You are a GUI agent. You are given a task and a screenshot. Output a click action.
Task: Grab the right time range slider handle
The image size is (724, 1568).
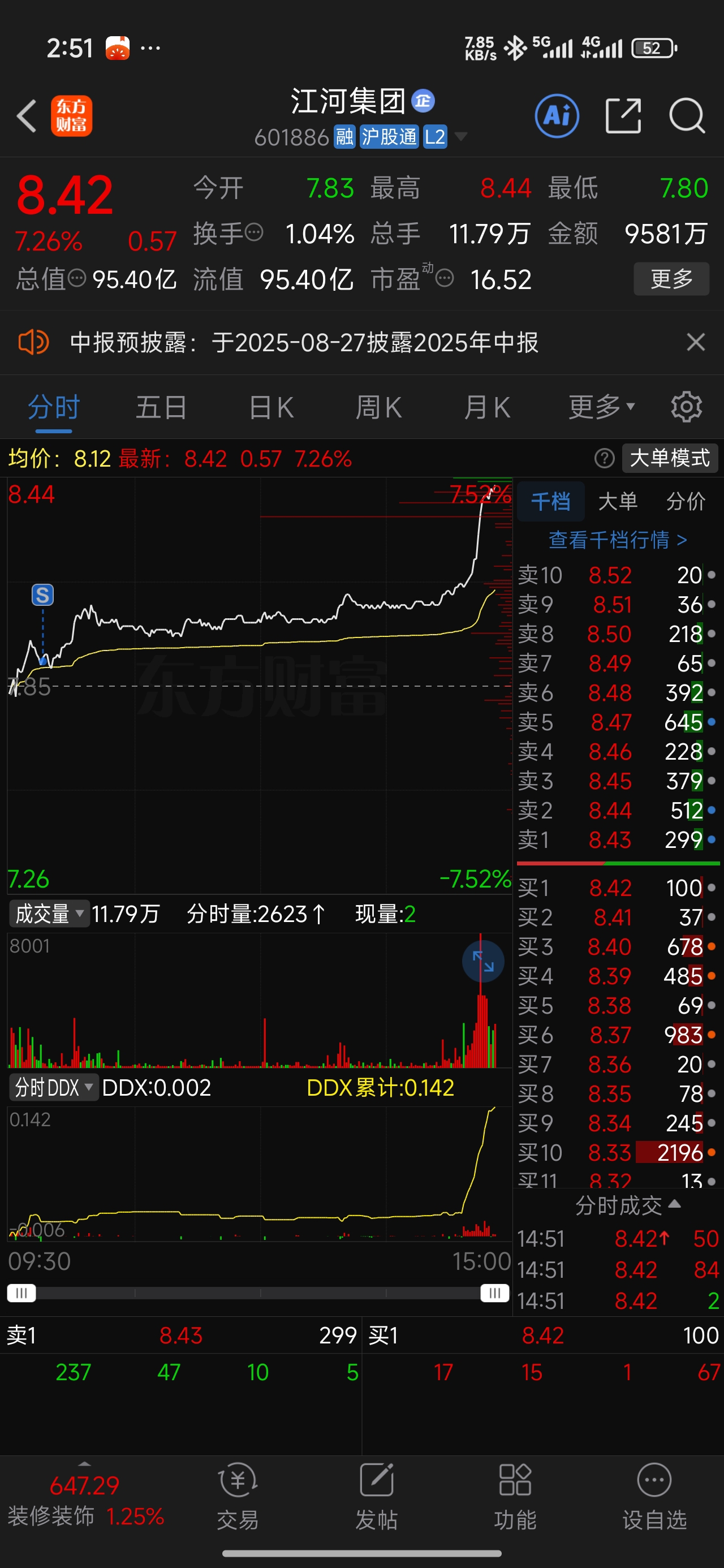pos(494,1293)
